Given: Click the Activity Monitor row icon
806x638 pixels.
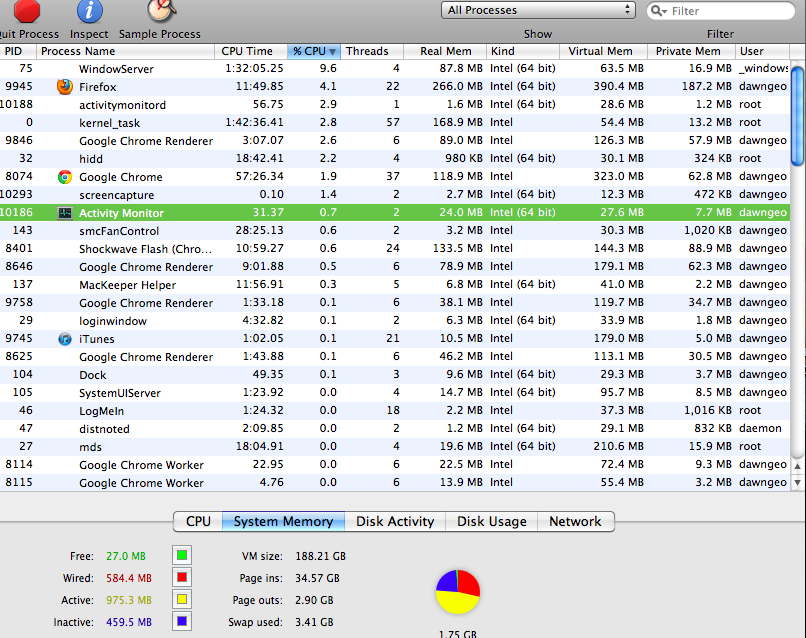Looking at the screenshot, I should click(65, 213).
